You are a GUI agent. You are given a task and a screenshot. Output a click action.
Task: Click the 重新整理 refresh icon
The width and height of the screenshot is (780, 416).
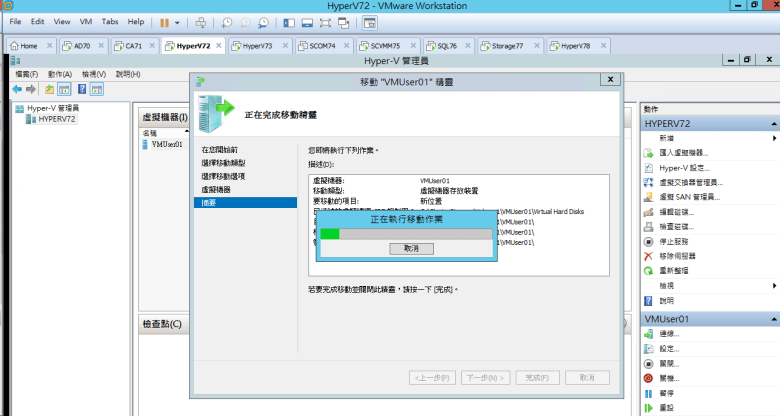point(648,271)
